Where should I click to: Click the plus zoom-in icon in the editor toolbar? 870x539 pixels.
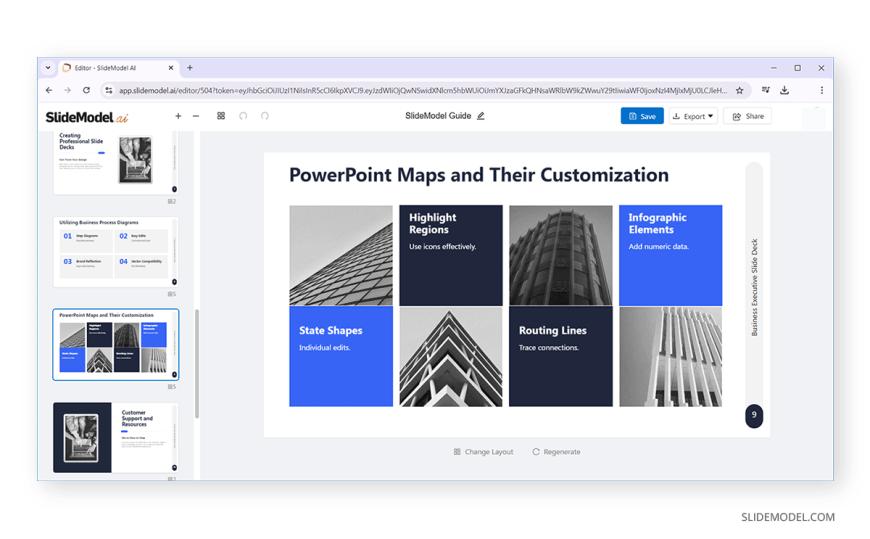pyautogui.click(x=178, y=116)
